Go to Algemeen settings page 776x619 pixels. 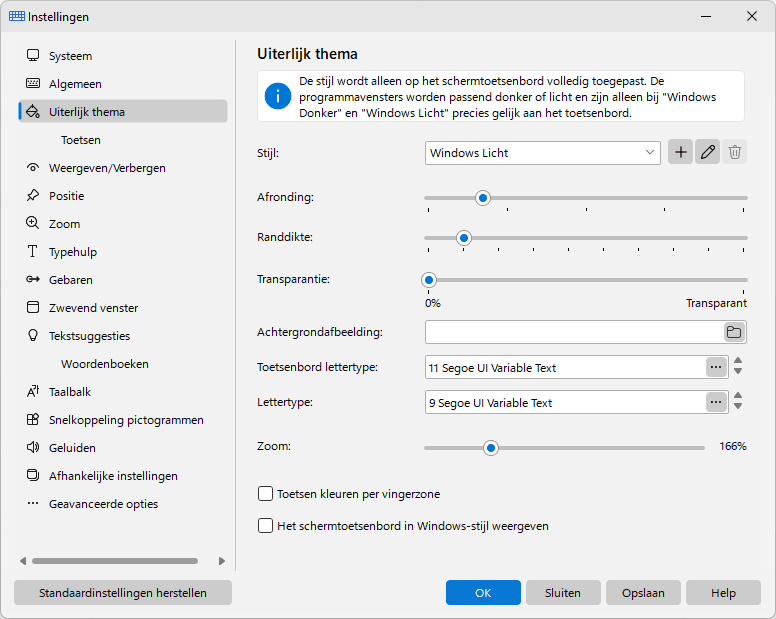coord(123,84)
